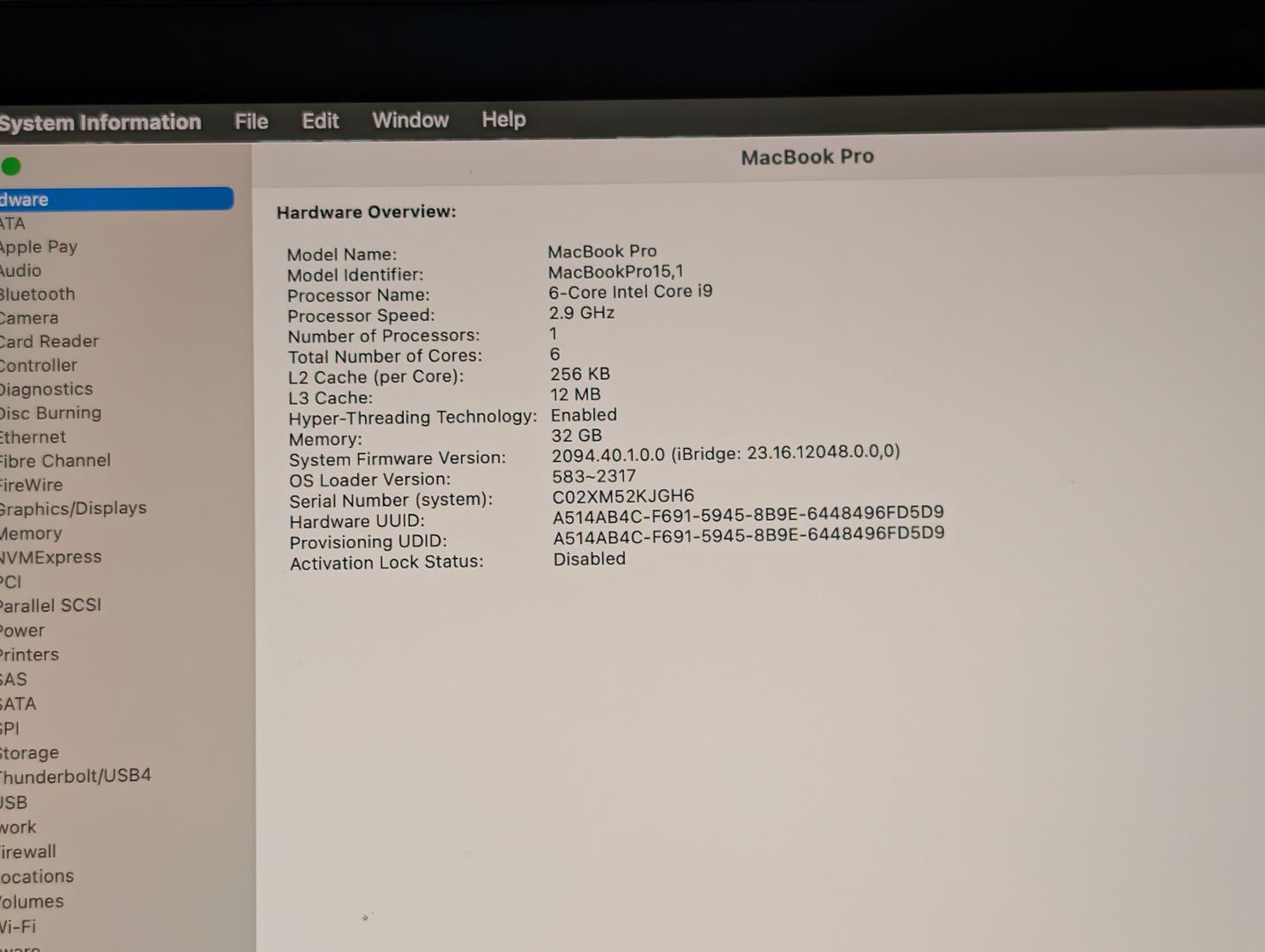Click the Serial Number (system) label
The width and height of the screenshot is (1265, 952).
[391, 500]
